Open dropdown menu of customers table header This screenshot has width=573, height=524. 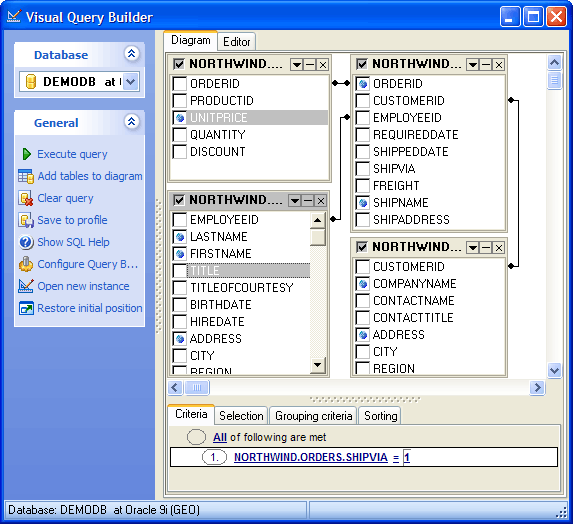coord(473,248)
